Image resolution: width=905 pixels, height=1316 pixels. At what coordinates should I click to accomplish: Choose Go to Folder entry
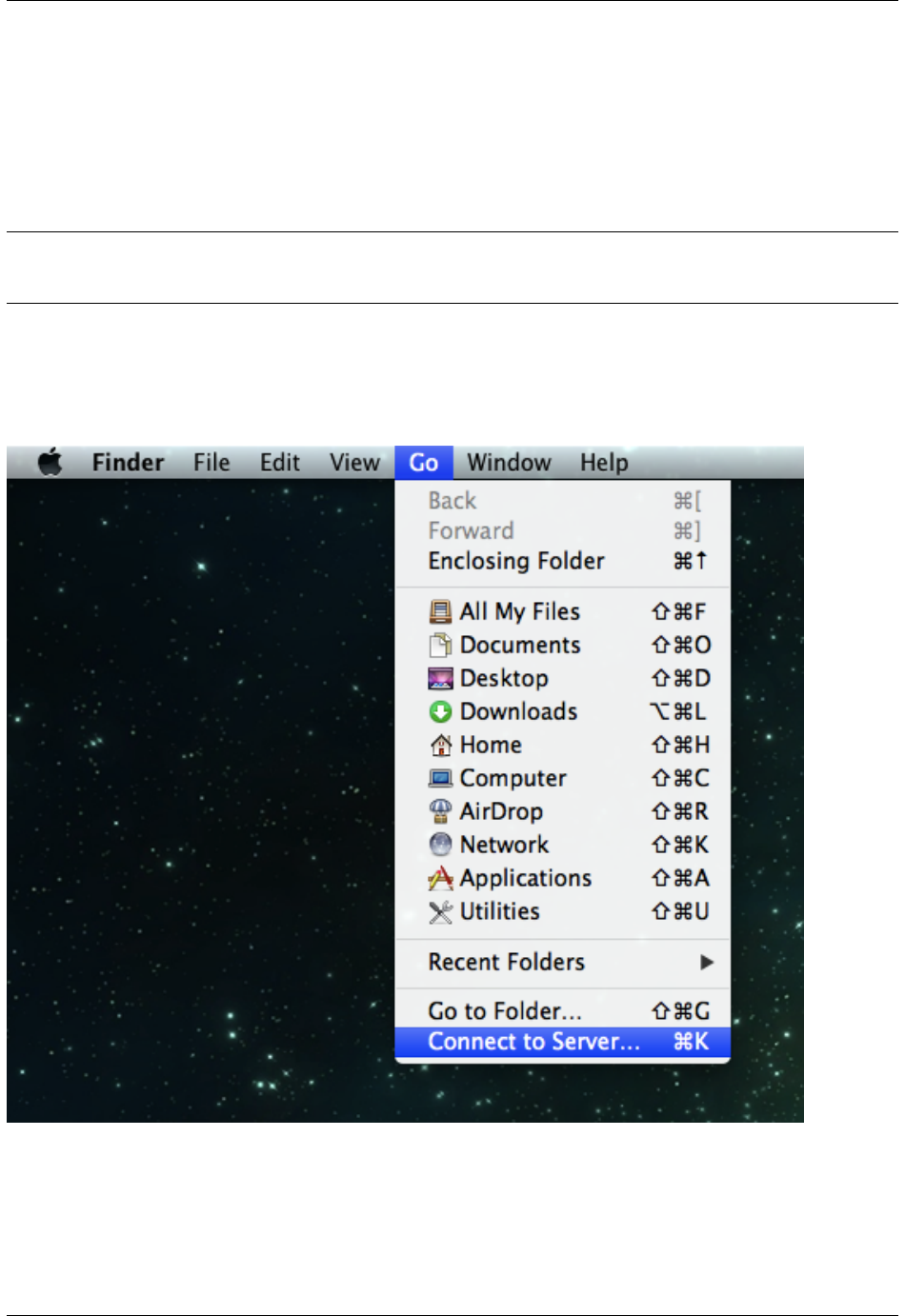coord(563,1010)
